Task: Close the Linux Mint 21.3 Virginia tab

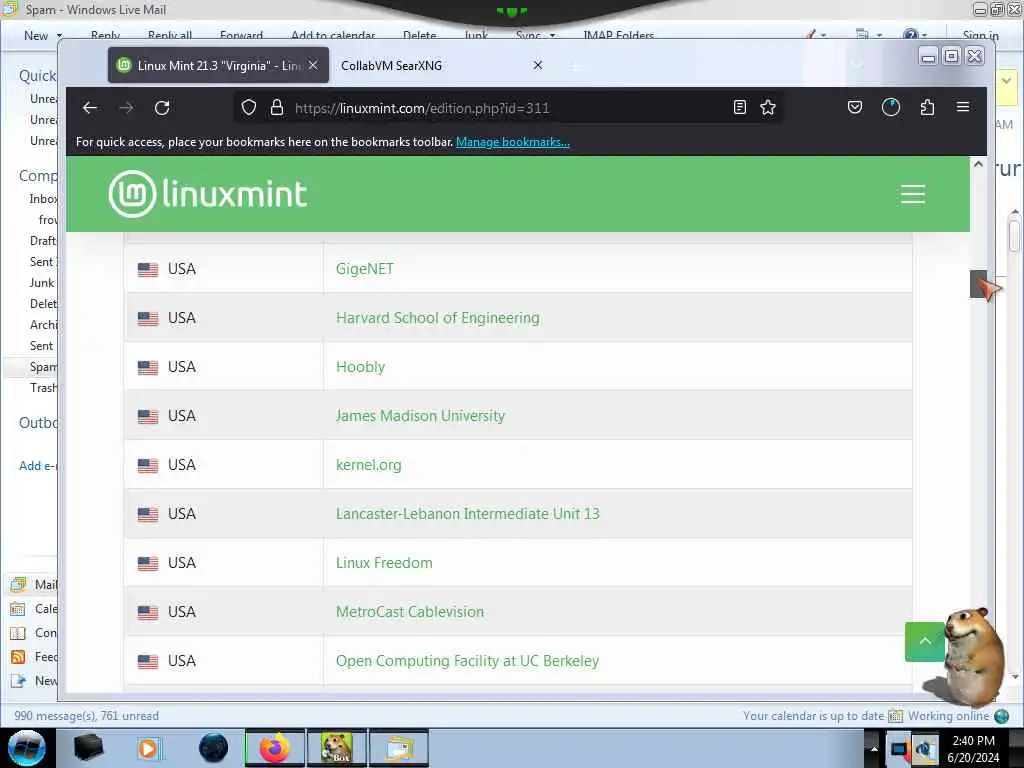Action: [313, 65]
